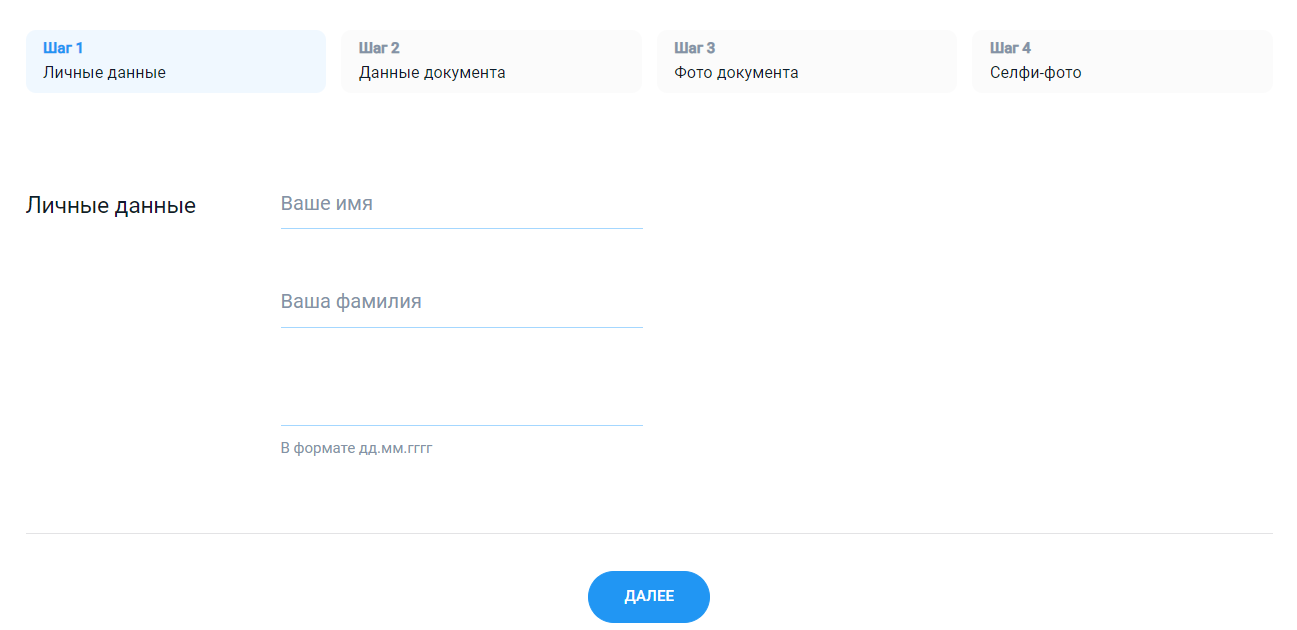This screenshot has width=1297, height=630.
Task: Click the В формате дд.мм.гггг hint text
Action: coord(356,448)
